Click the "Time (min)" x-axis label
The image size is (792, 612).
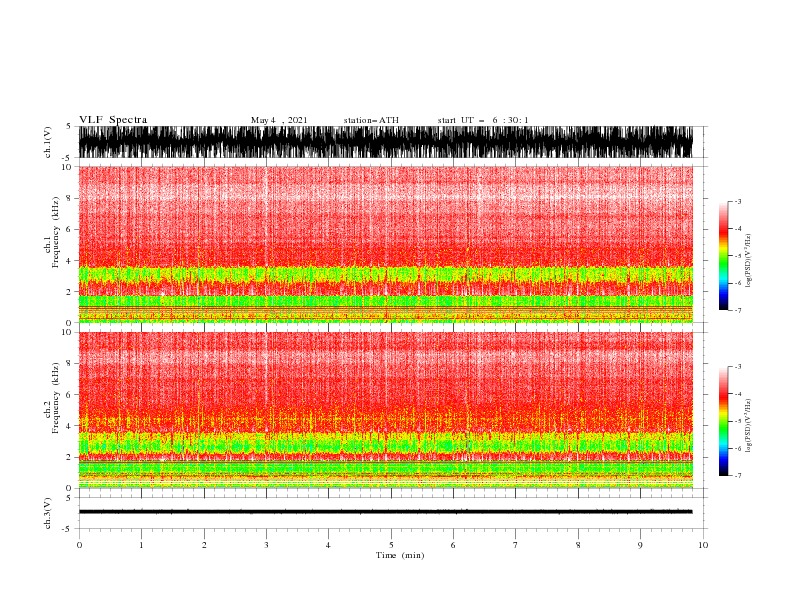point(400,555)
